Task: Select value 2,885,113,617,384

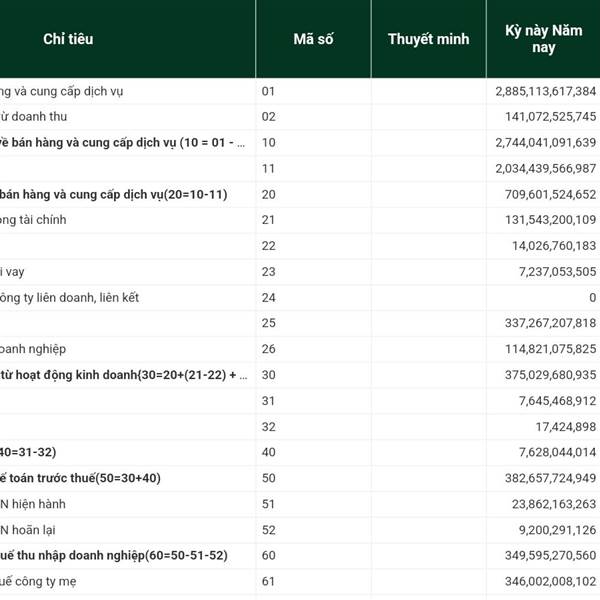Action: [x=546, y=91]
